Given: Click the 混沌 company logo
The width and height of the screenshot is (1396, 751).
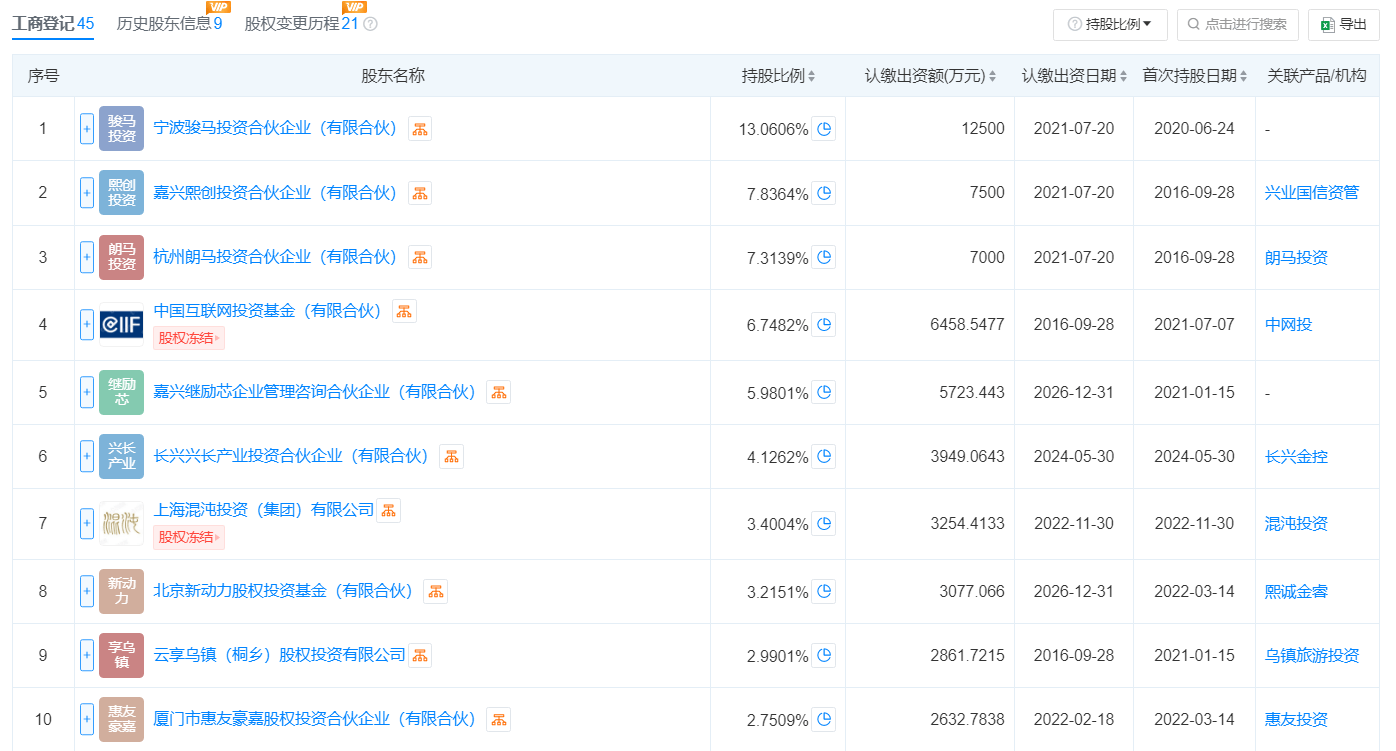Looking at the screenshot, I should (122, 524).
